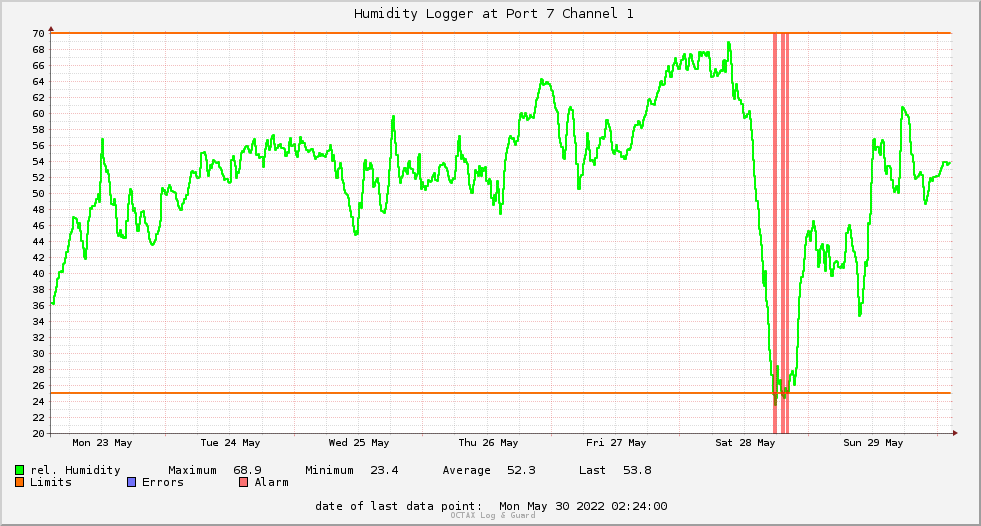Click the 'Minimum' statistic label
Screen dimensions: 981x526
[329, 470]
